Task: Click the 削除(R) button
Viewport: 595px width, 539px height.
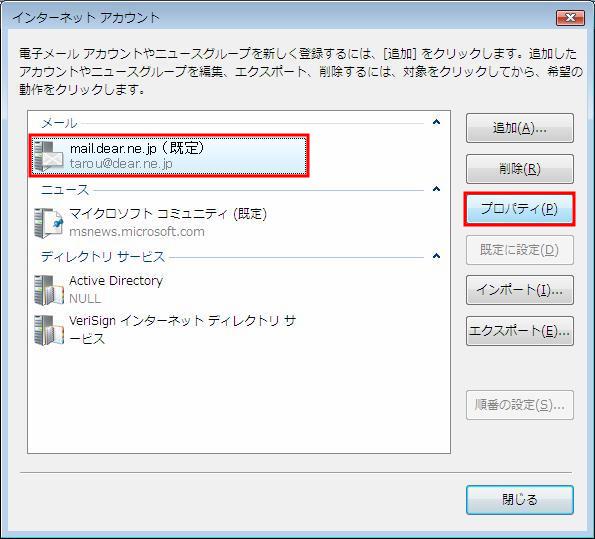Action: [519, 169]
